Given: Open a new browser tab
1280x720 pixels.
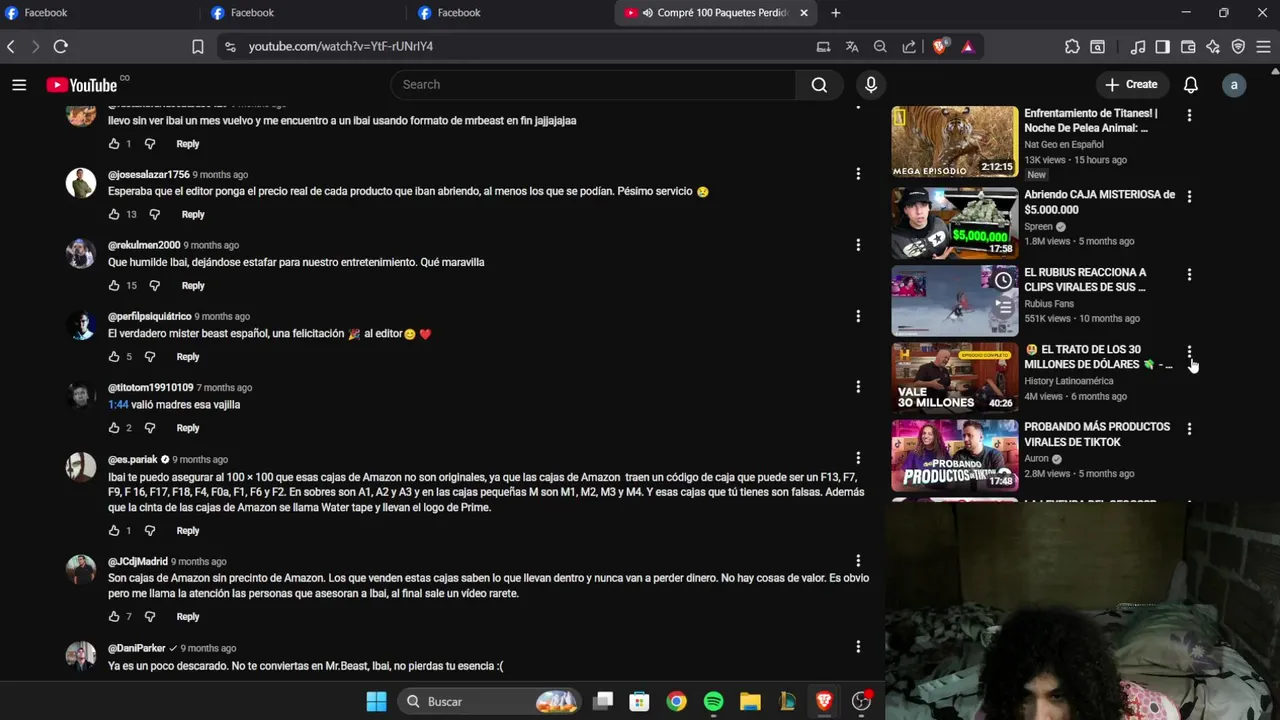Looking at the screenshot, I should pos(836,13).
